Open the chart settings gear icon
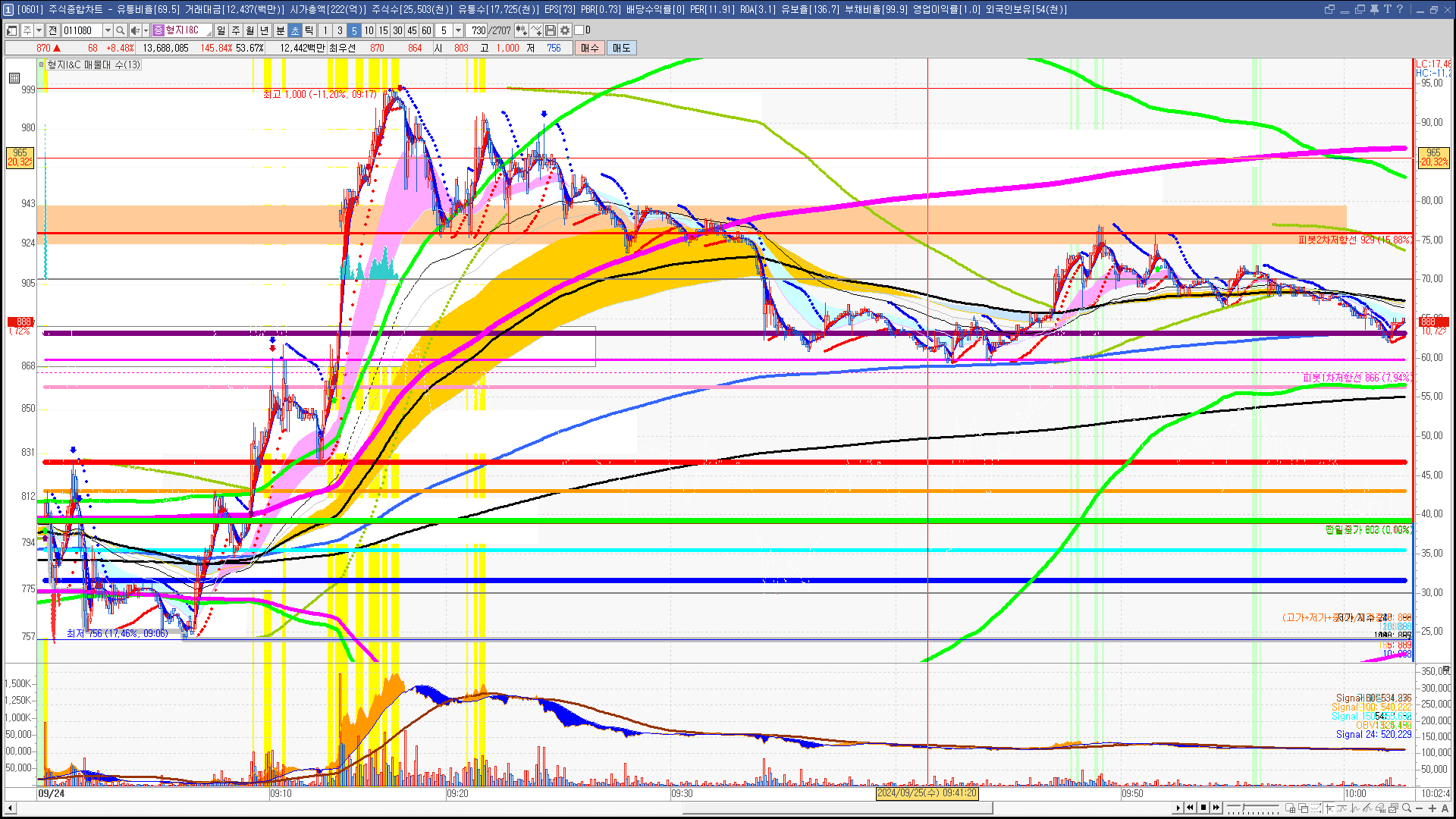1456x819 pixels. coord(565,30)
